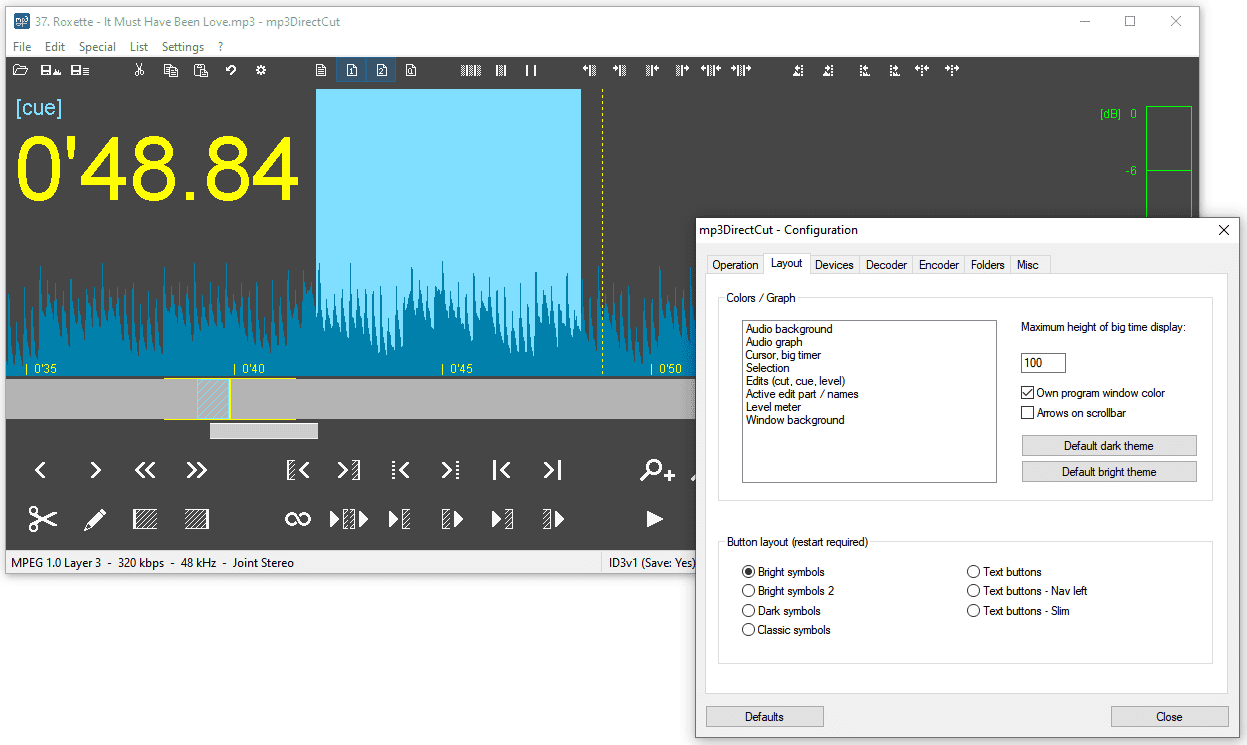Click the document icon numbered 2
Screen dimensions: 1247x745
click(x=381, y=70)
